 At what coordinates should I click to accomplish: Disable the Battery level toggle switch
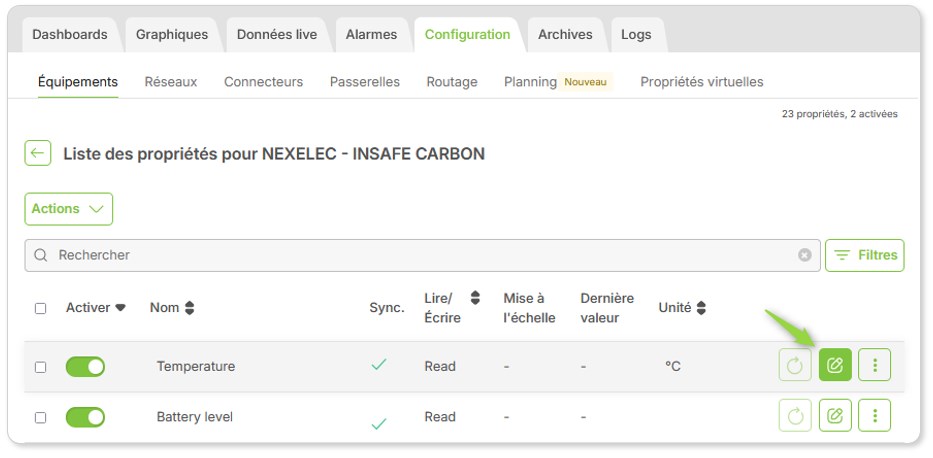click(x=85, y=417)
